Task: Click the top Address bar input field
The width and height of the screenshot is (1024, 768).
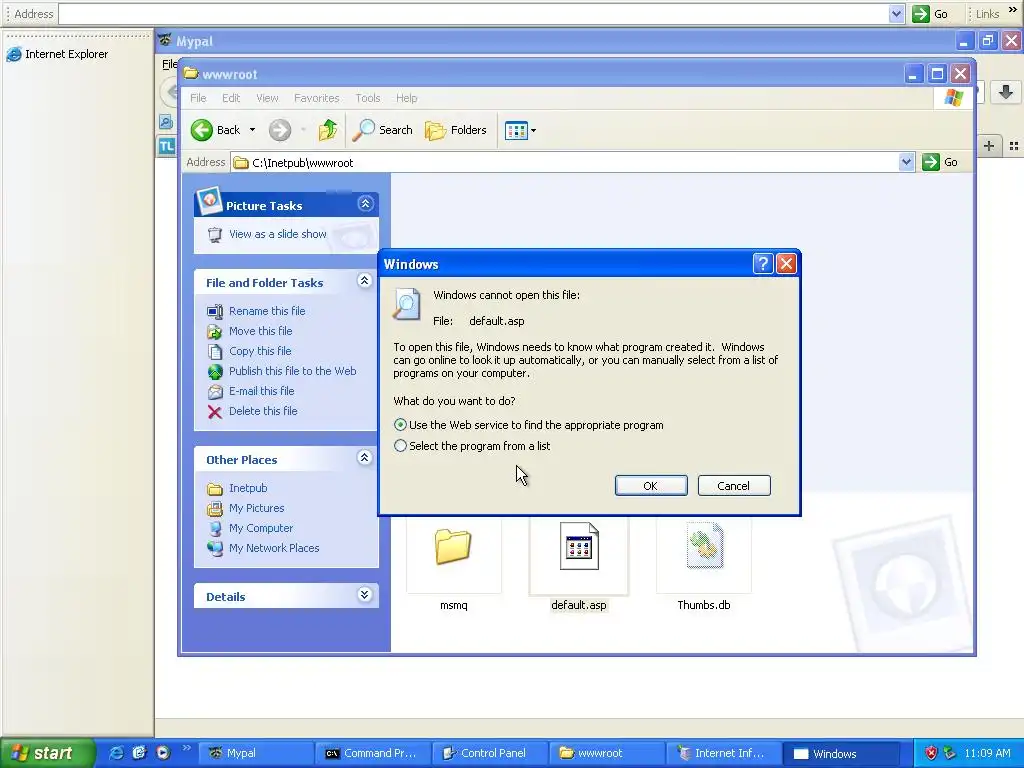Action: (473, 14)
